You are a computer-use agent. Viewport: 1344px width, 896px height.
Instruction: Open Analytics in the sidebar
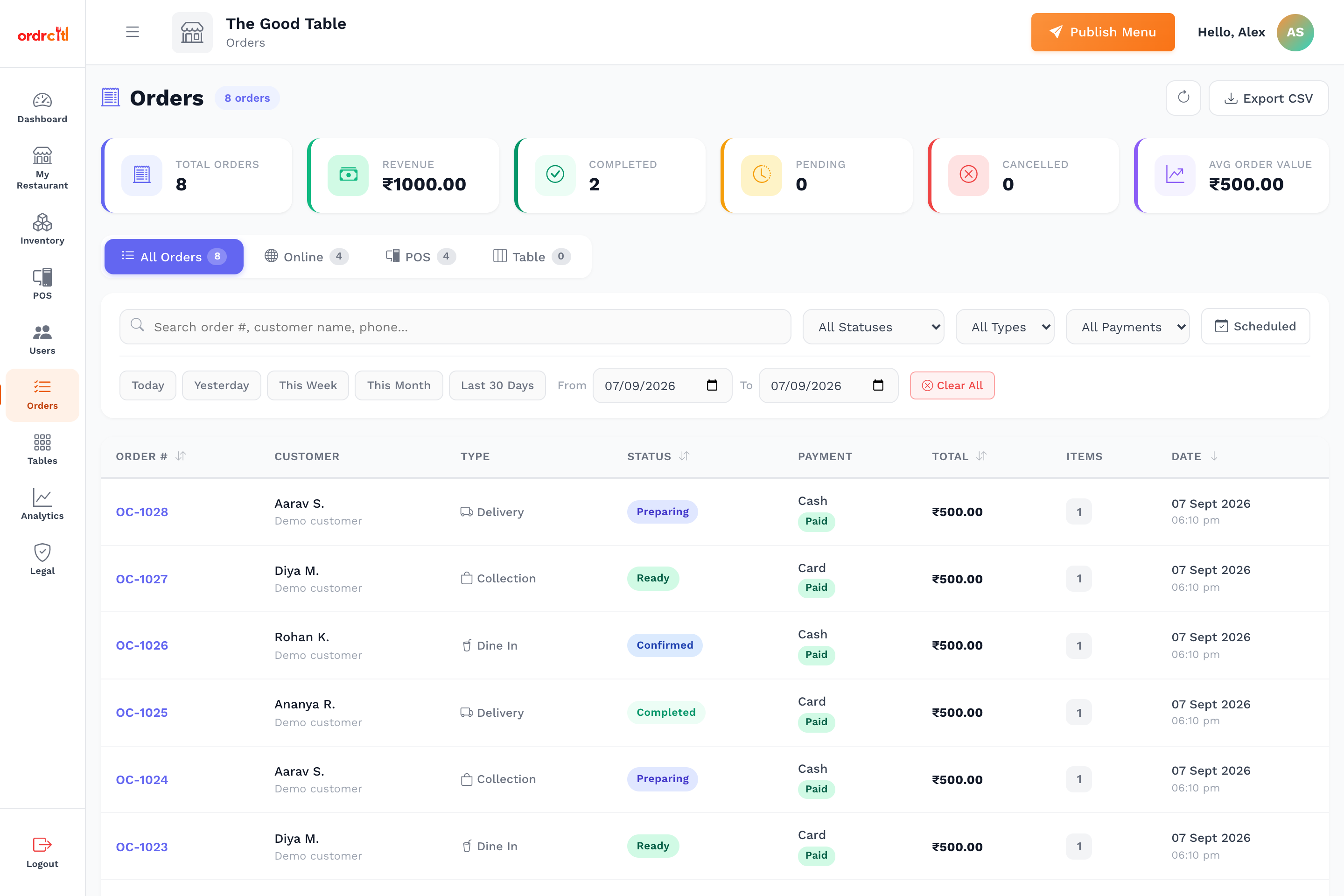(42, 504)
